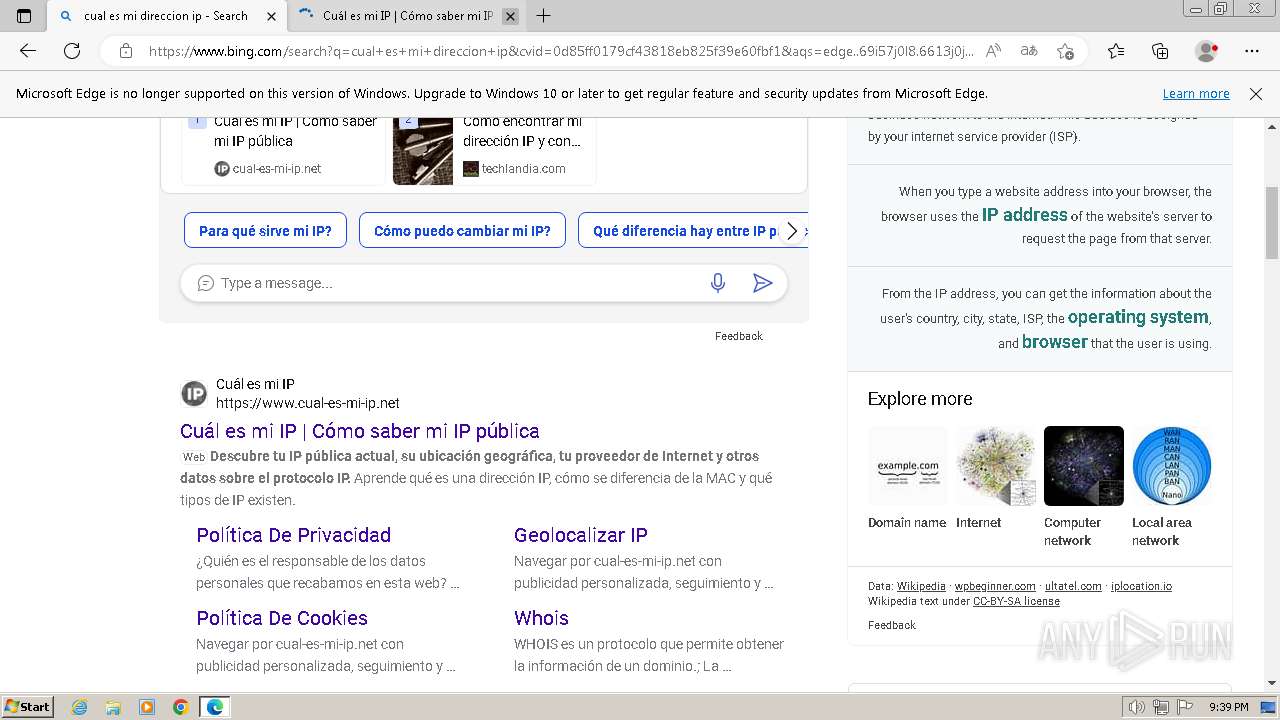This screenshot has width=1280, height=720.
Task: Open the Computer network thumbnail
Action: pyautogui.click(x=1084, y=466)
